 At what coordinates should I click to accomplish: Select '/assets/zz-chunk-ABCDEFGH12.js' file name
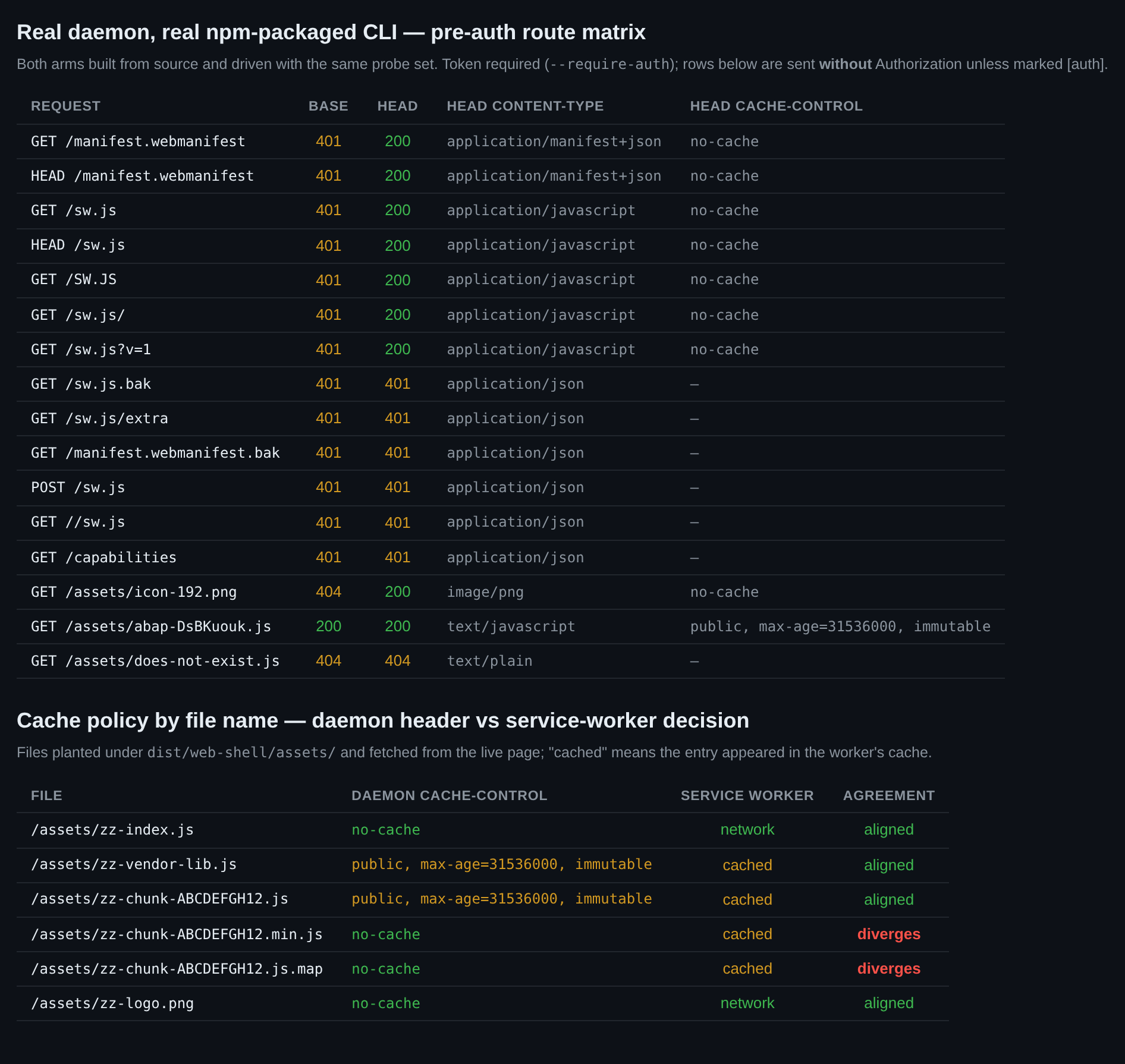point(159,899)
